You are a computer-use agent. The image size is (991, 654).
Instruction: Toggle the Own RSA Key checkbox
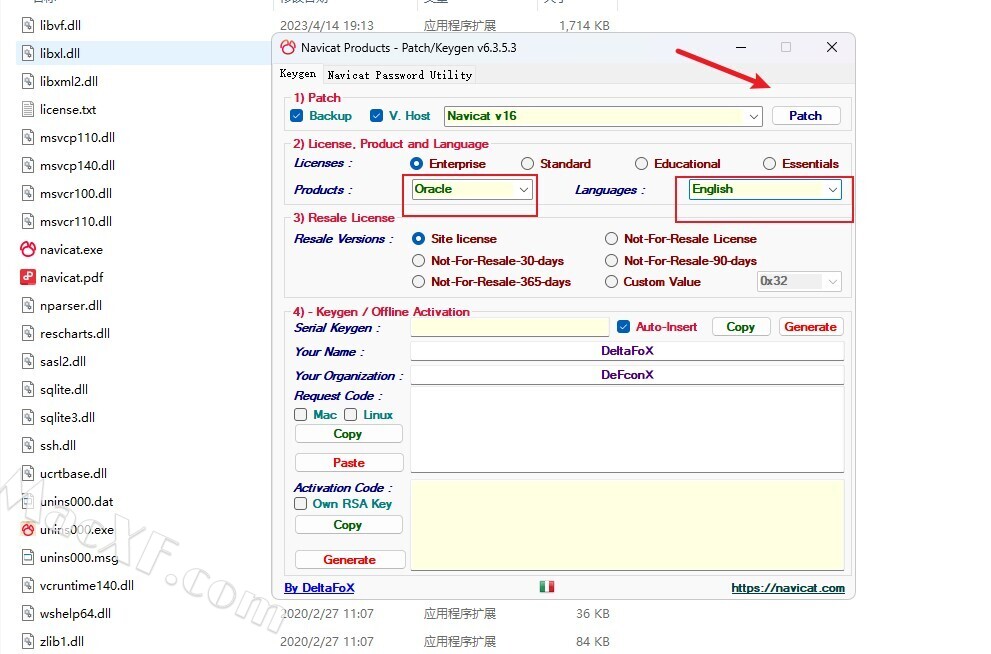[301, 504]
